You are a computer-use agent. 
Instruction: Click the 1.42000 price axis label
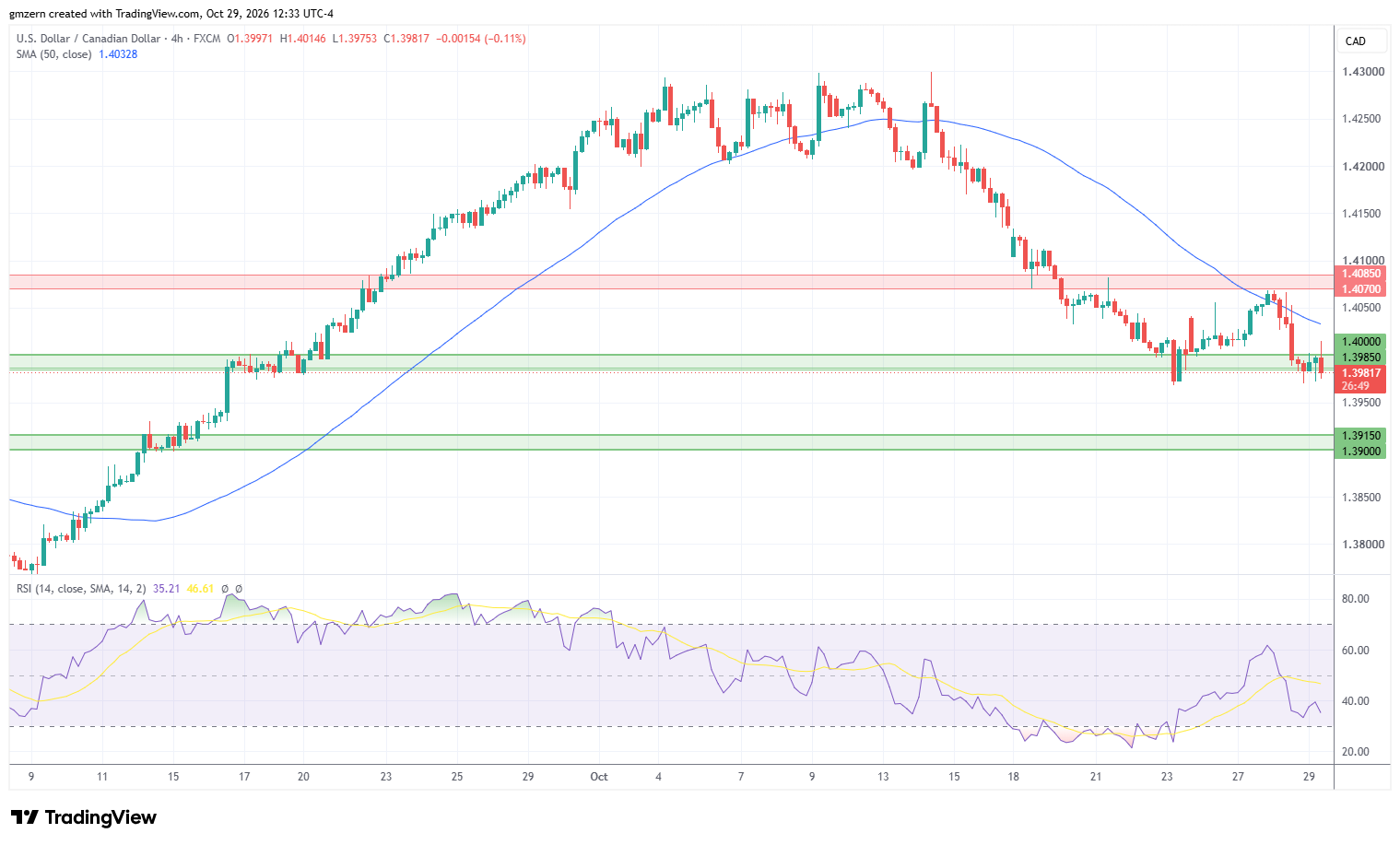[x=1362, y=167]
